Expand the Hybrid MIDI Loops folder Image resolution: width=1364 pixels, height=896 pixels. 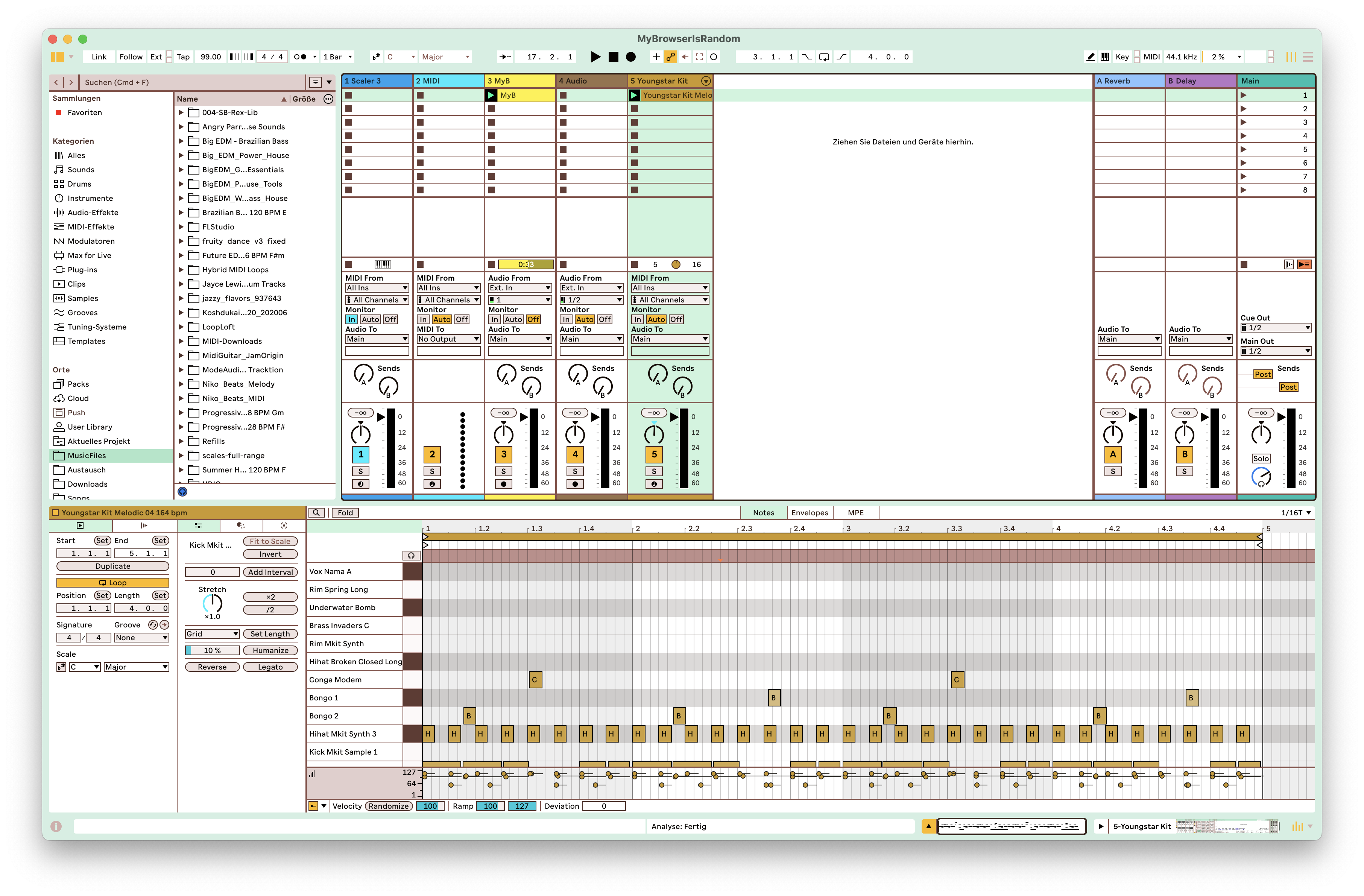[181, 270]
